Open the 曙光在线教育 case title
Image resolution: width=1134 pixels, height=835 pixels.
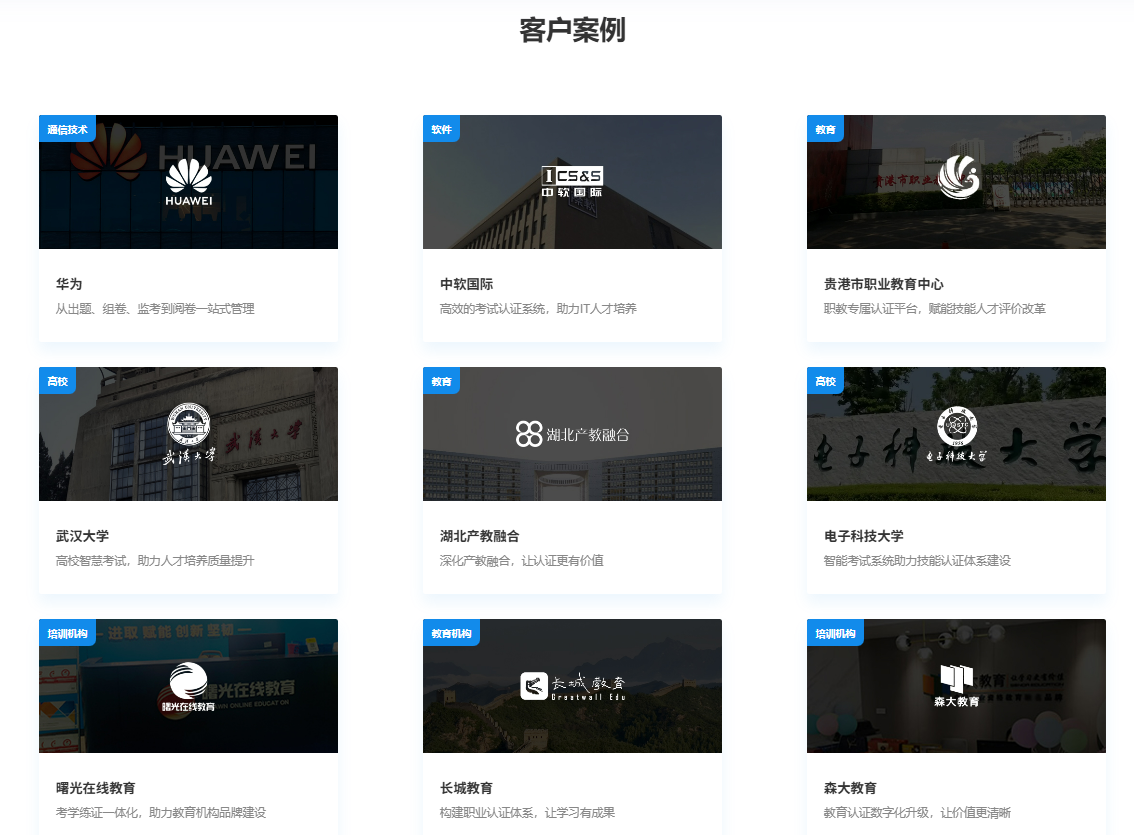(x=95, y=788)
